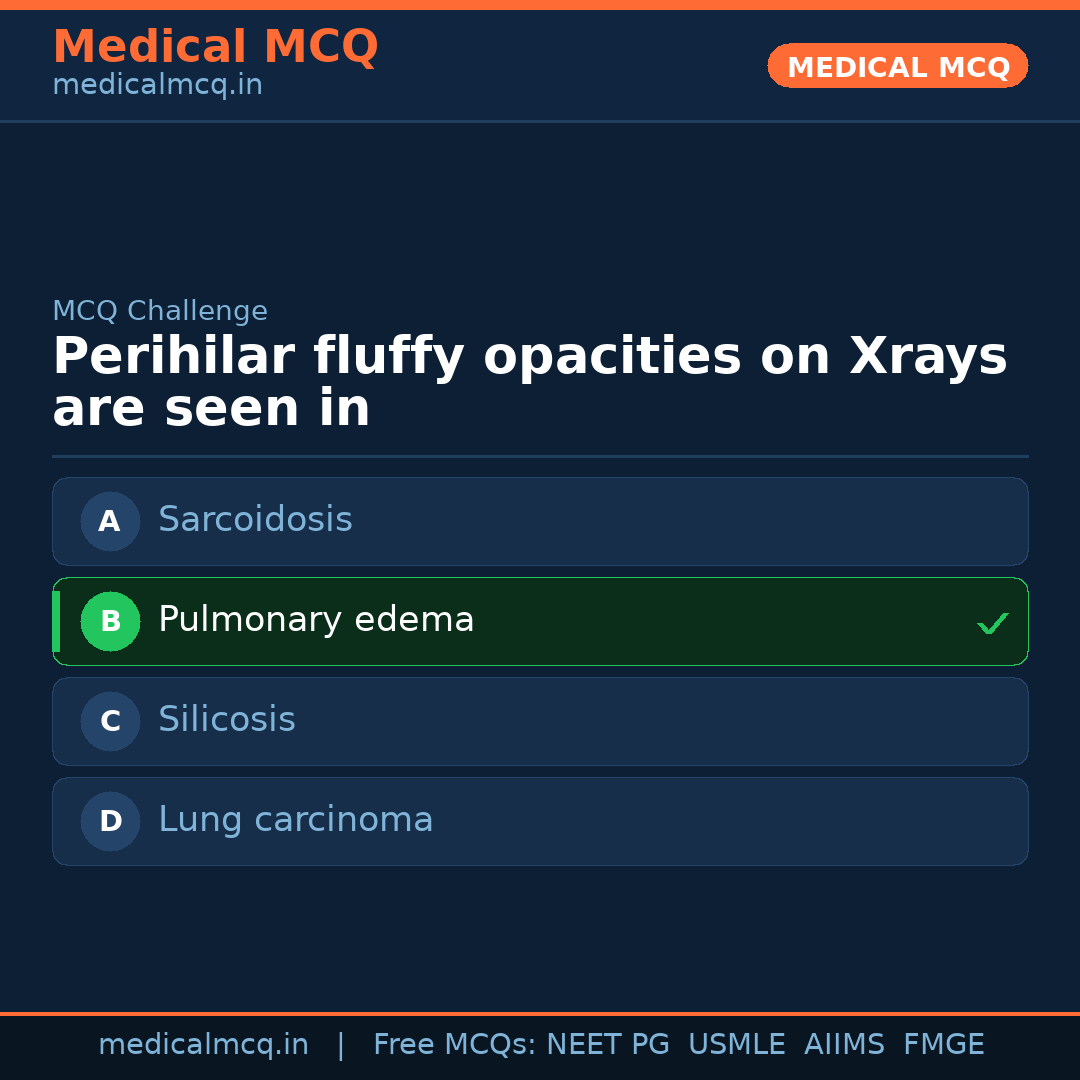Choose the Silicosis answer option

point(540,721)
